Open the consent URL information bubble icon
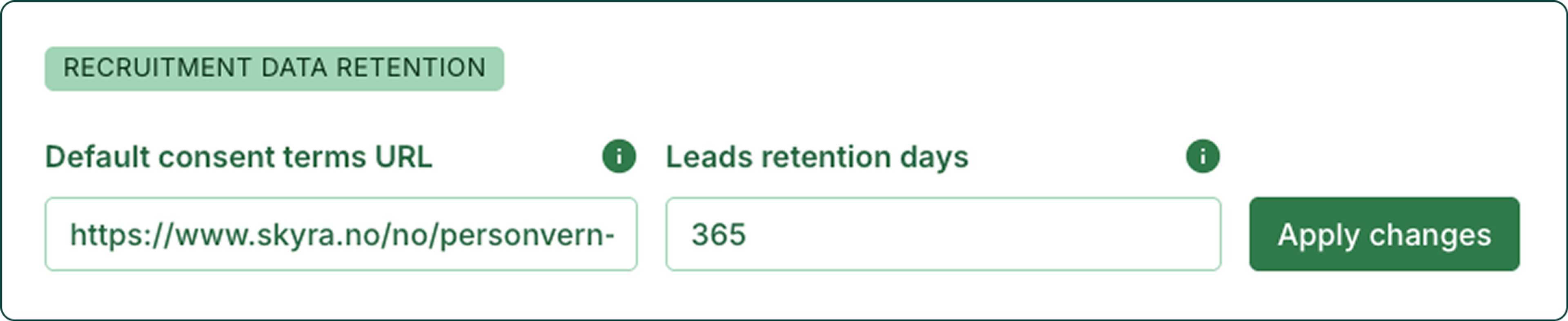Viewport: 1568px width, 321px height. coord(619,157)
